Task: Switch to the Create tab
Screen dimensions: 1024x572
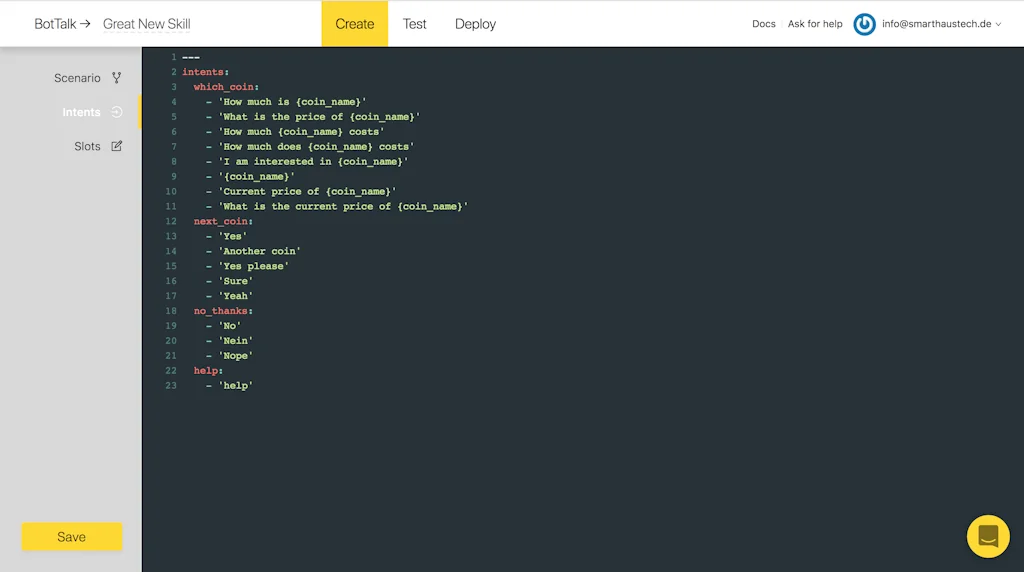Action: tap(354, 24)
